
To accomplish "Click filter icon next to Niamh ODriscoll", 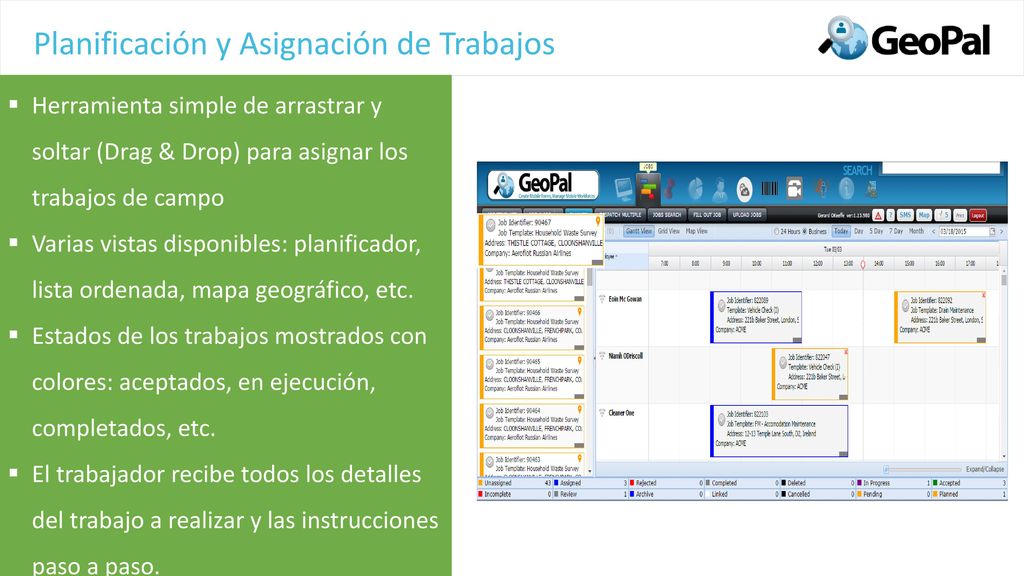I will (602, 356).
